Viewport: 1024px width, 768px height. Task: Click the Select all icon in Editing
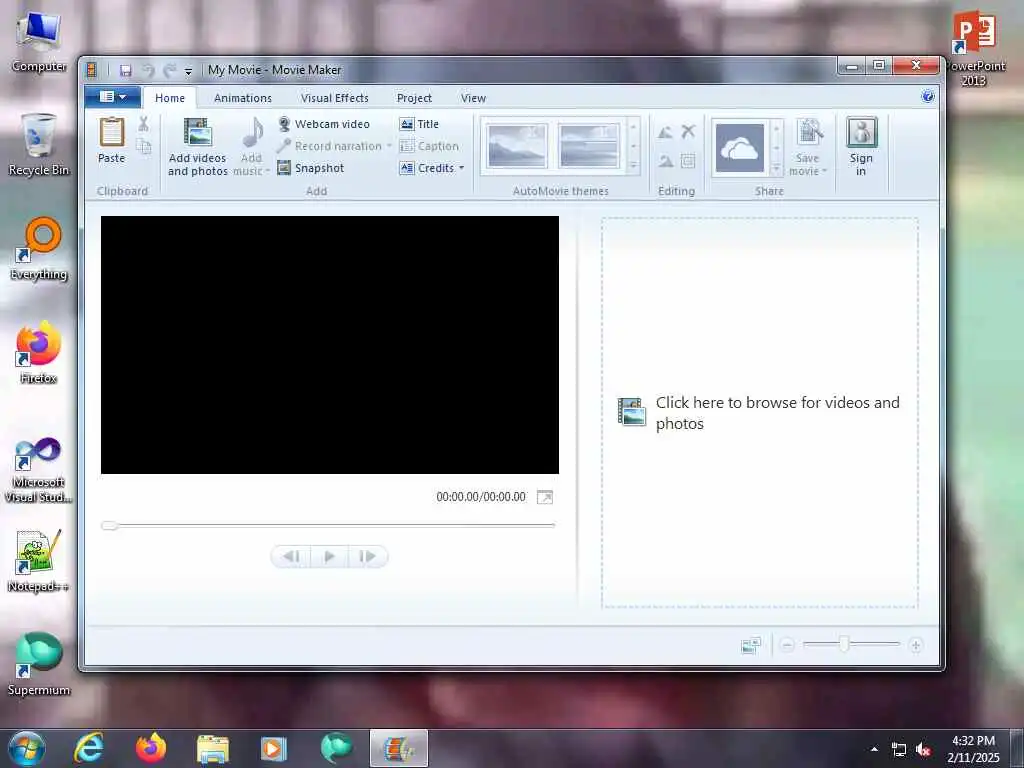(x=688, y=161)
